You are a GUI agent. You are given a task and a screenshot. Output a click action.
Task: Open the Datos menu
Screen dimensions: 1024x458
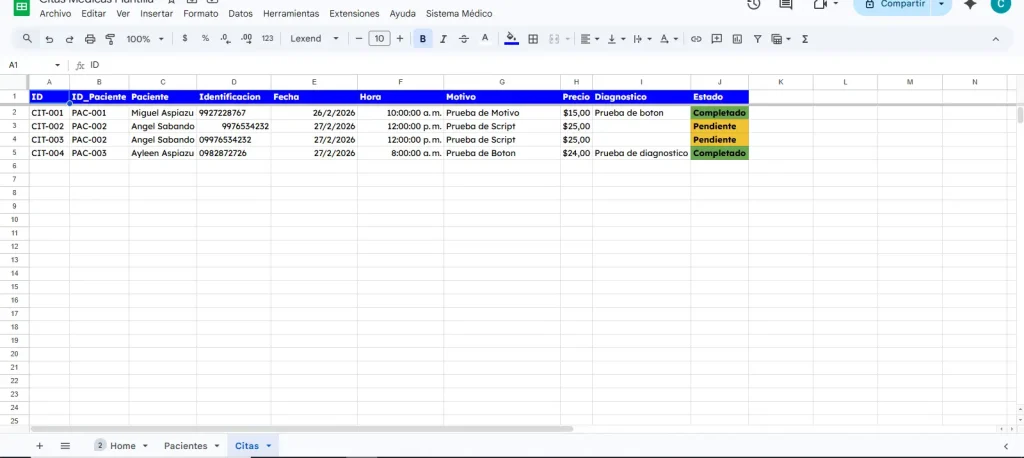(240, 13)
